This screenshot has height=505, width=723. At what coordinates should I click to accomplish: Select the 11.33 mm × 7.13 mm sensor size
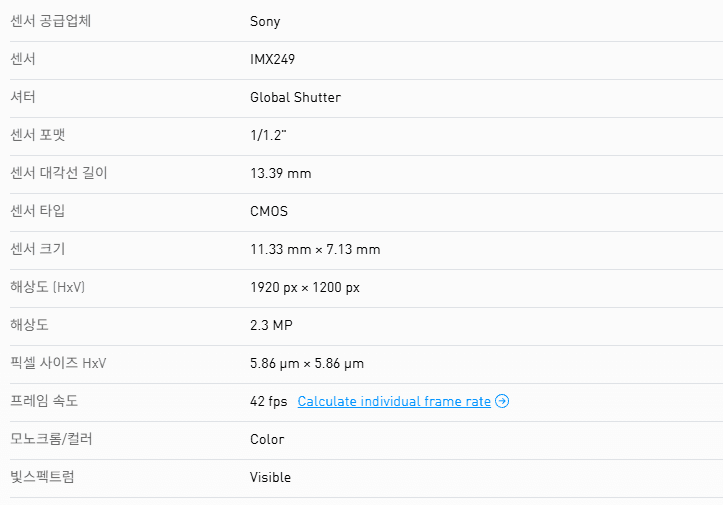315,249
